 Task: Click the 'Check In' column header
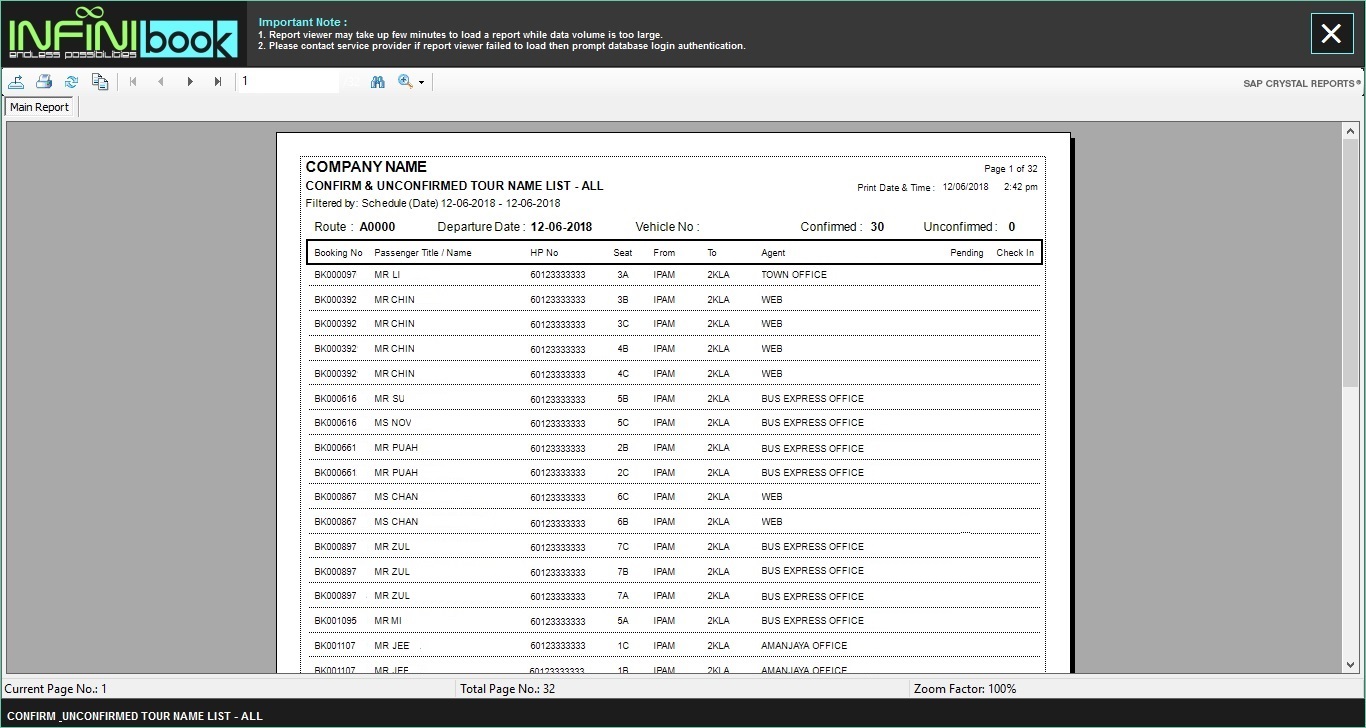[1015, 253]
